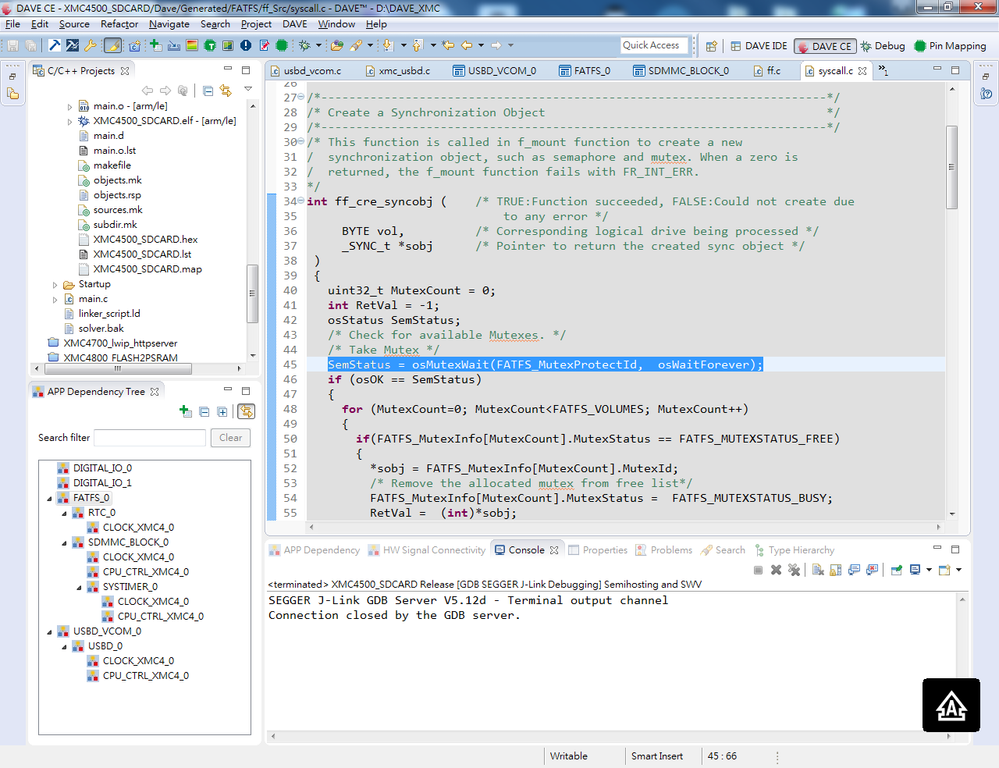Open the Project menu
The height and width of the screenshot is (768, 999).
pos(256,24)
